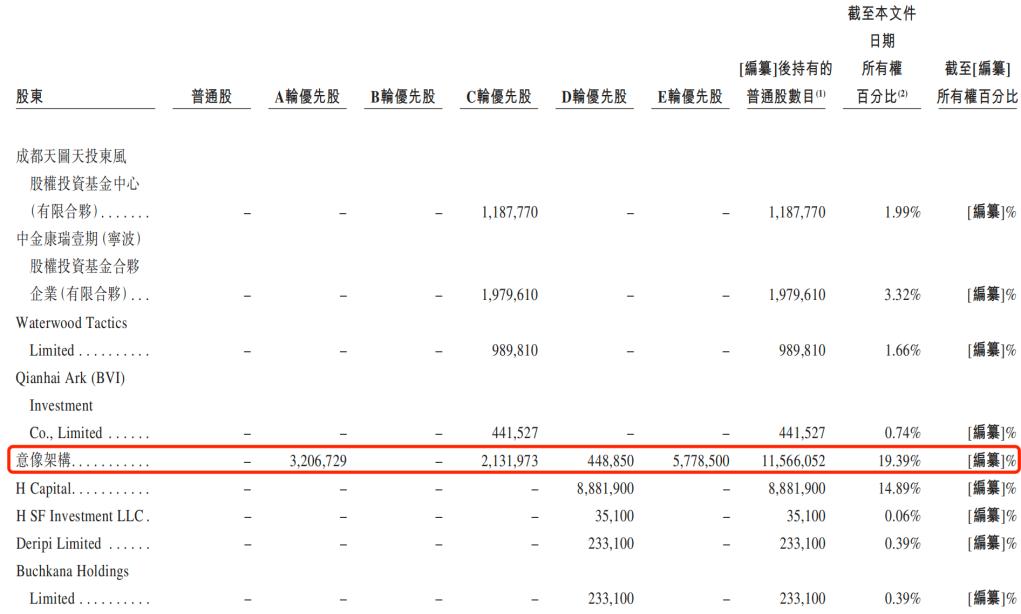Screen dimensions: 1021x614
Task: Select the Buchkana Holdings label
Action: [72, 571]
